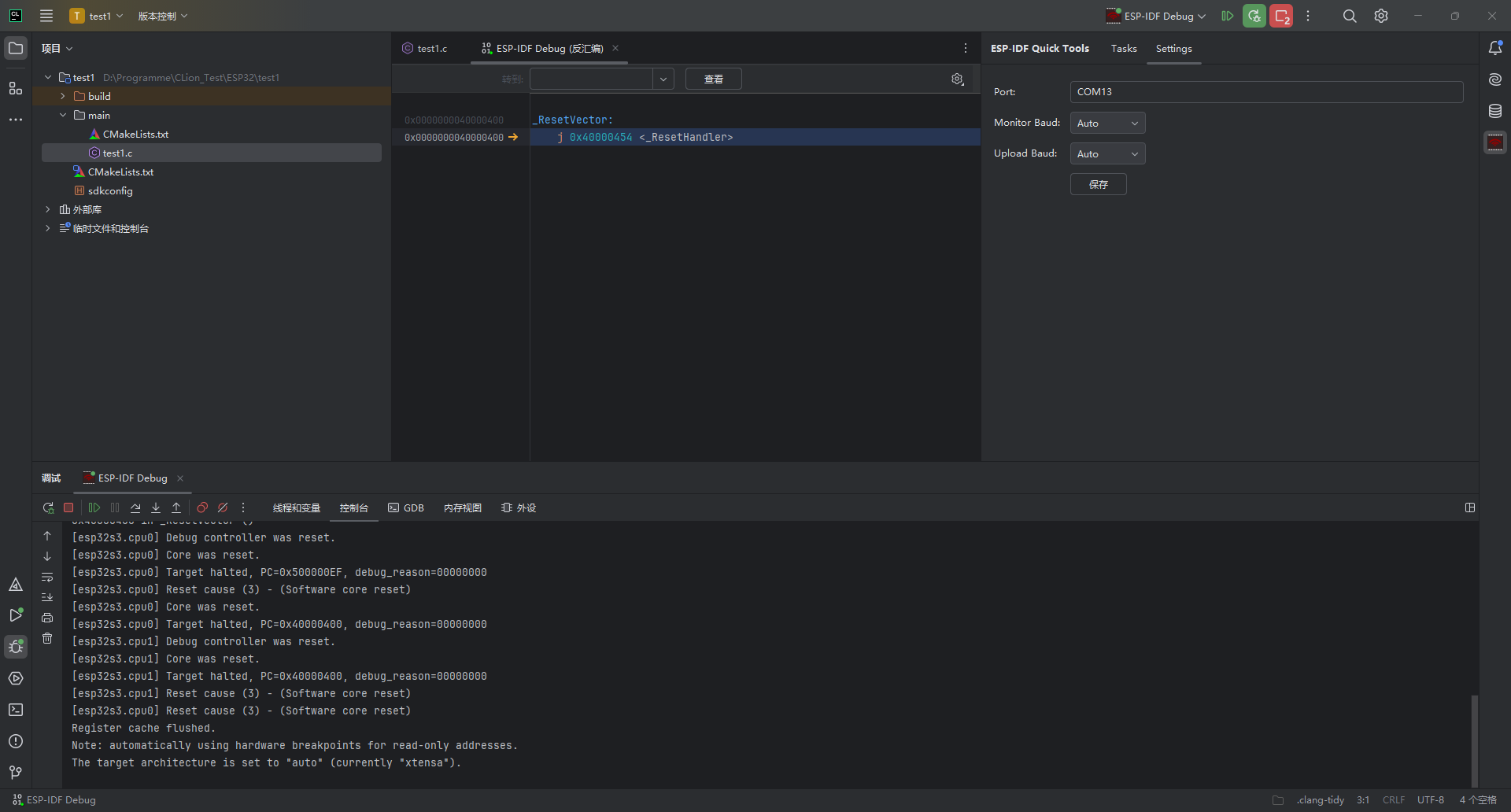This screenshot has width=1511, height=812.
Task: Open Git version control tool window
Action: [16, 773]
